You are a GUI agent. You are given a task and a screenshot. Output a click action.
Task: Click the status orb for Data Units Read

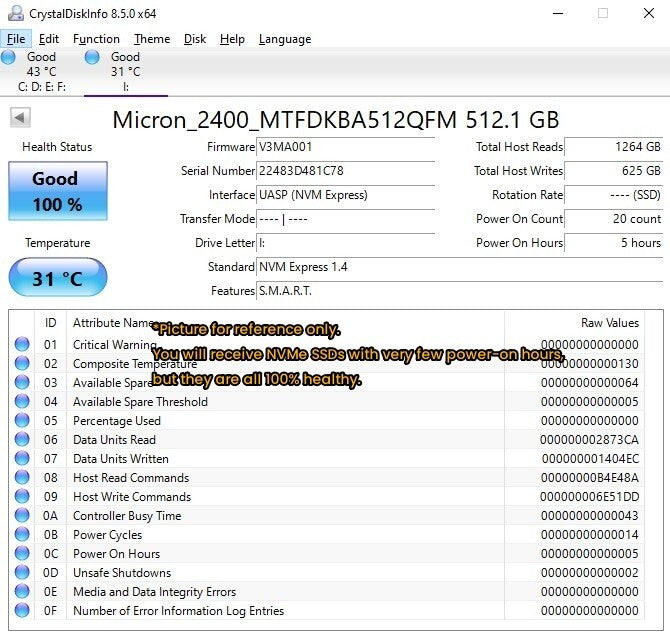point(22,440)
